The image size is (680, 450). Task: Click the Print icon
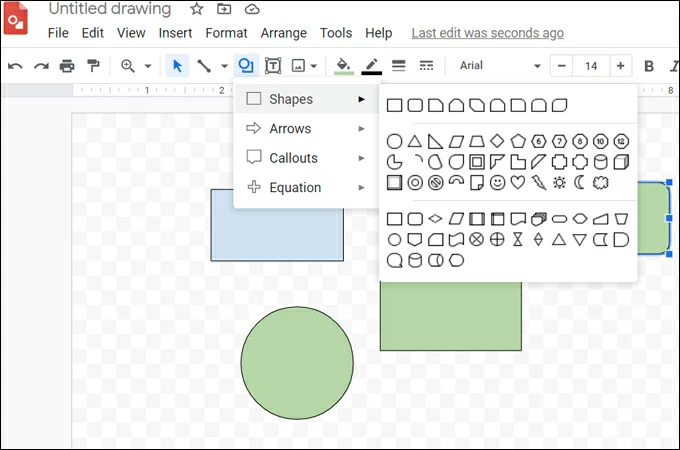[x=67, y=66]
